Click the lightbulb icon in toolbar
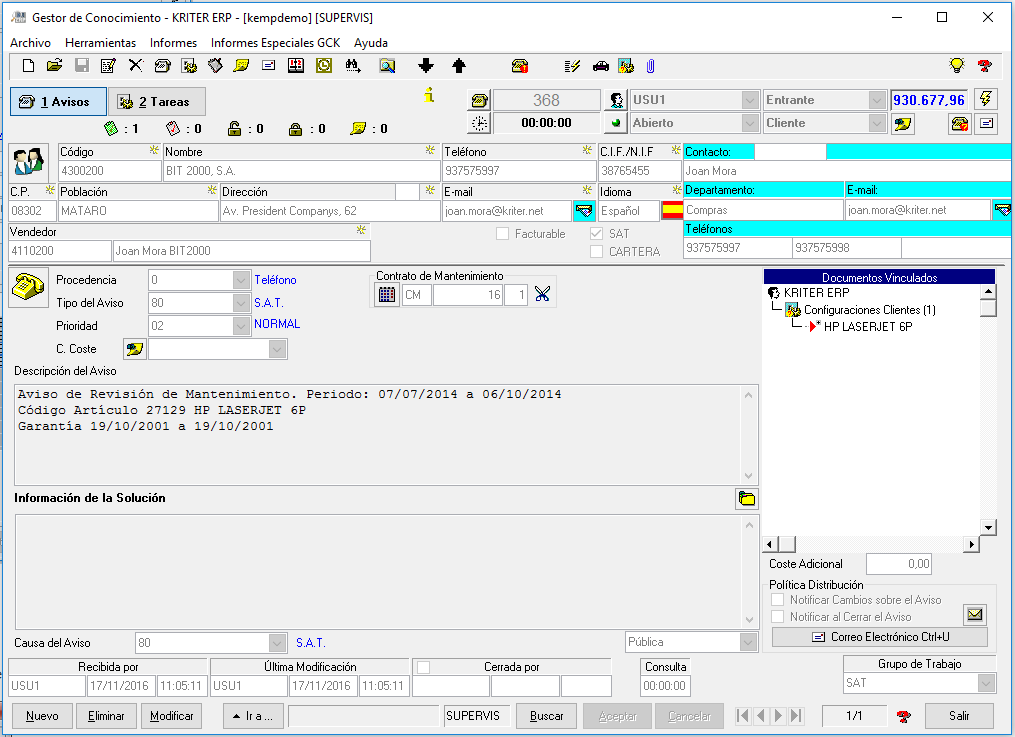The image size is (1015, 737). coord(957,65)
